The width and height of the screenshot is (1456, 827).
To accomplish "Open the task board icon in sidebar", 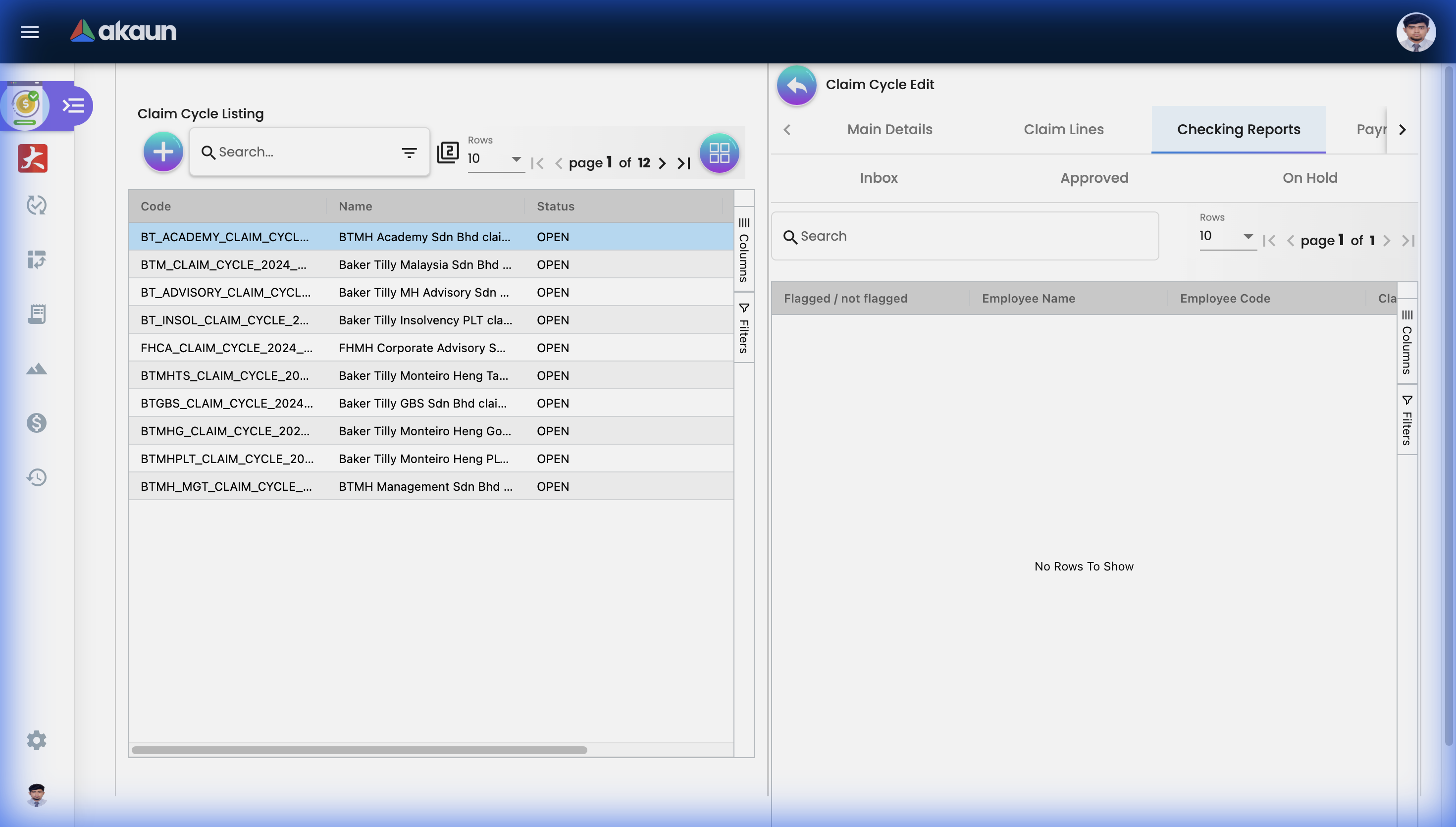I will (x=35, y=259).
